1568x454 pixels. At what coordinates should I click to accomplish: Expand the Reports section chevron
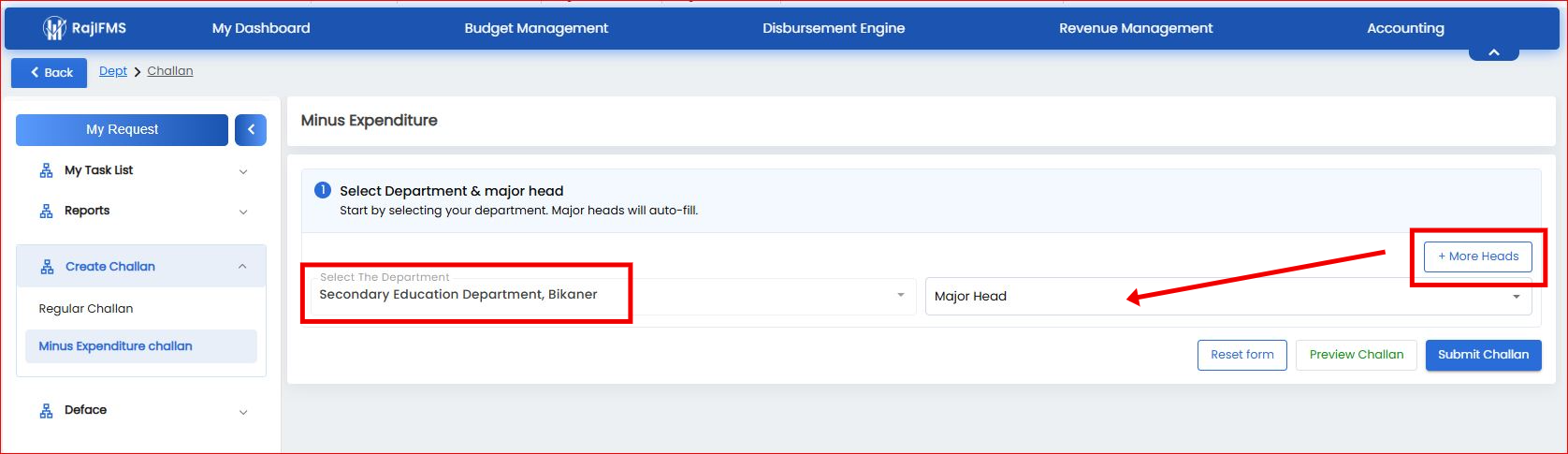click(243, 212)
